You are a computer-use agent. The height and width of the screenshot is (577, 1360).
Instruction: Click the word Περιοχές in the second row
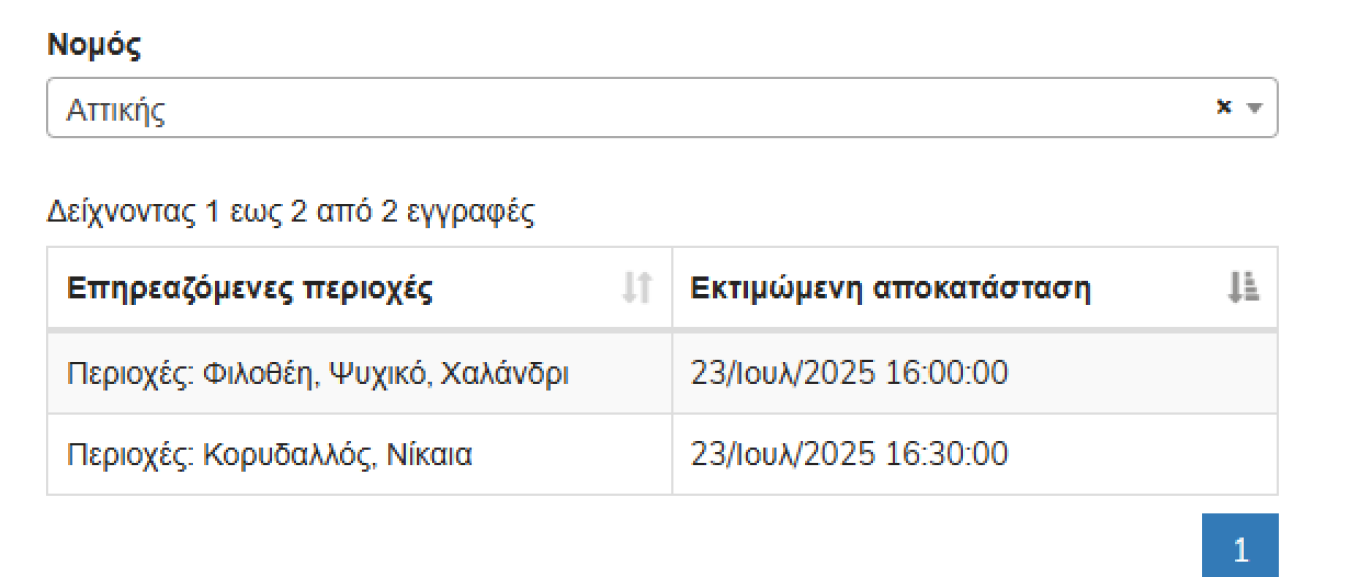(130, 455)
